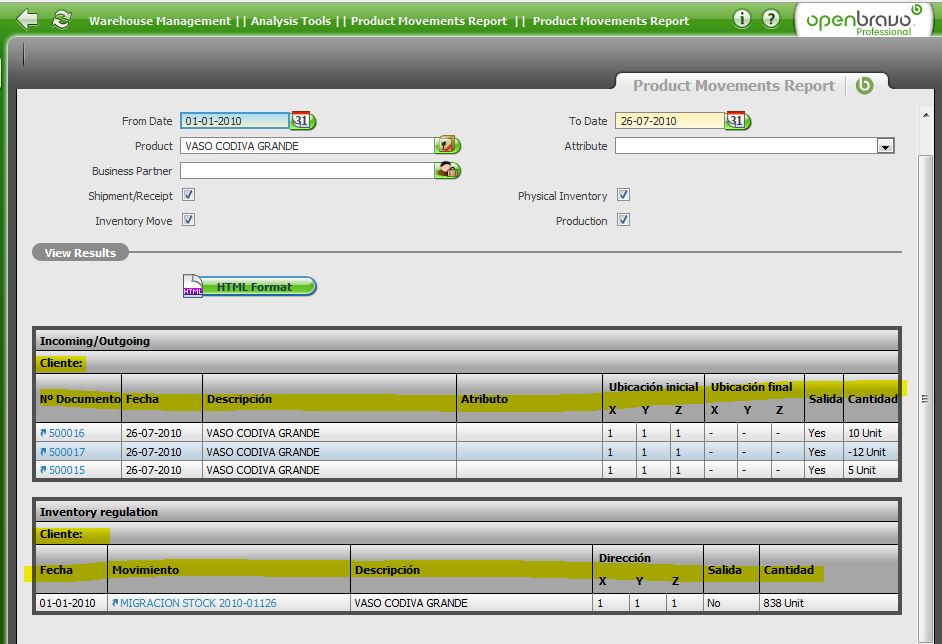Click the Nº Documento column header
The image size is (942, 644).
click(x=80, y=399)
